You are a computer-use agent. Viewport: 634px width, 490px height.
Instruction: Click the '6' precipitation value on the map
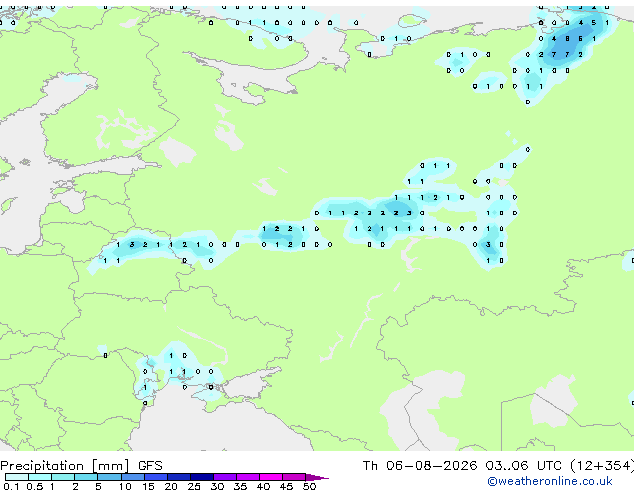[x=581, y=39]
